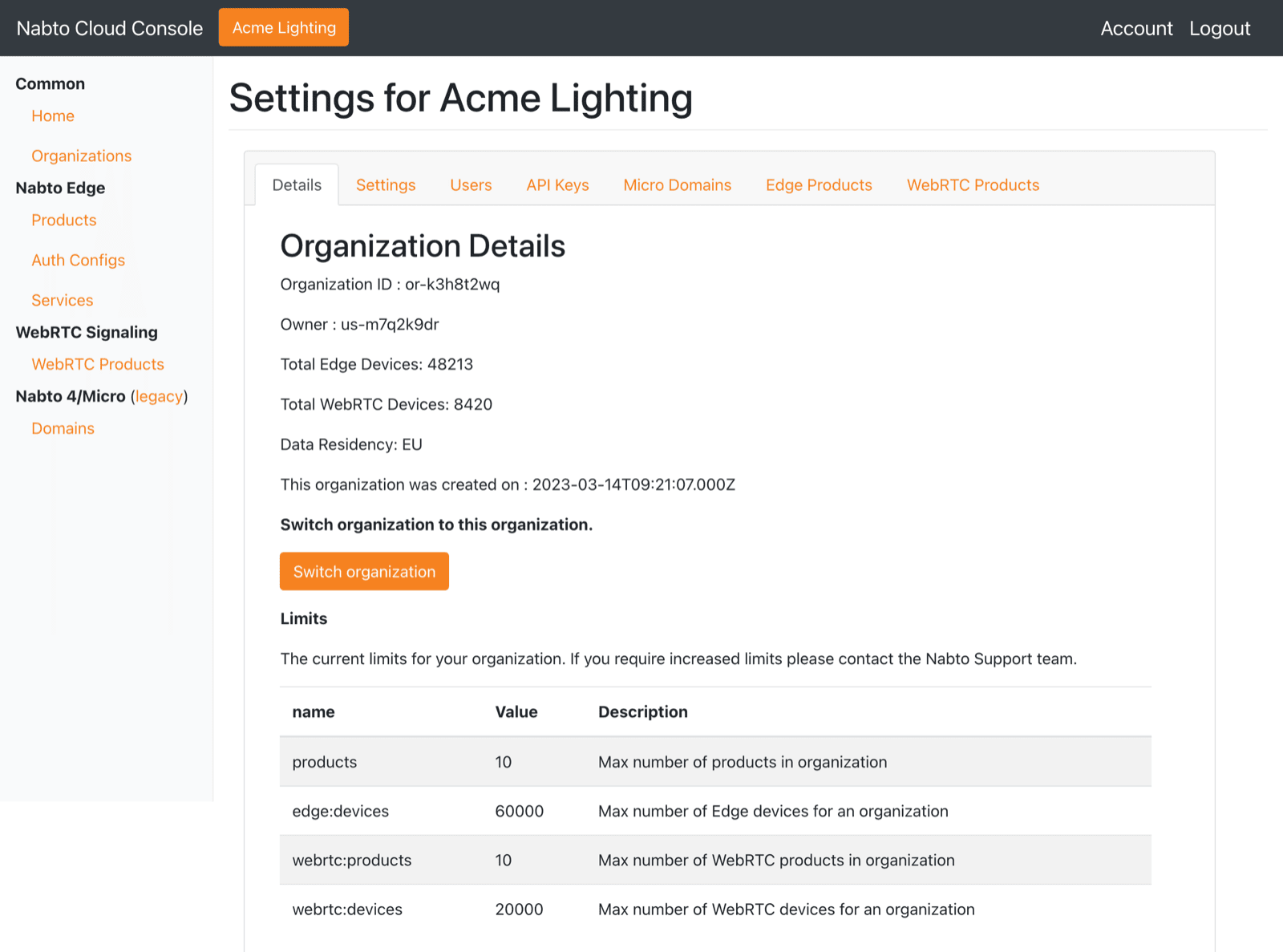Click the 'Description' column header

pyautogui.click(x=643, y=711)
